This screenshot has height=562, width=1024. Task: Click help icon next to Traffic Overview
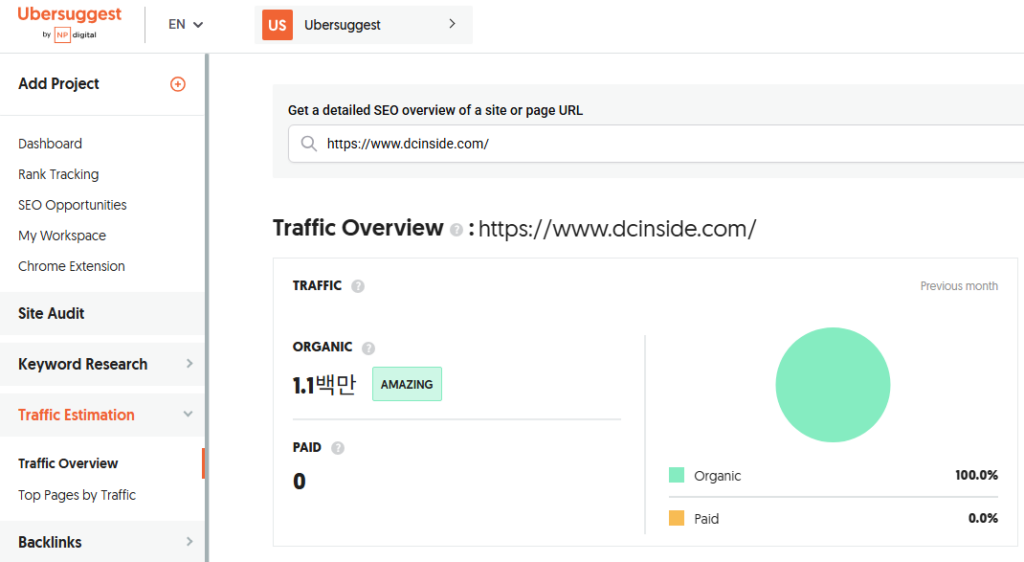click(x=456, y=229)
